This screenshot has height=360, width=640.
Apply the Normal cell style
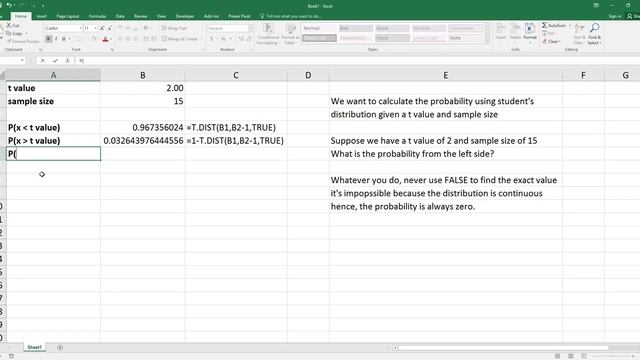(x=319, y=28)
